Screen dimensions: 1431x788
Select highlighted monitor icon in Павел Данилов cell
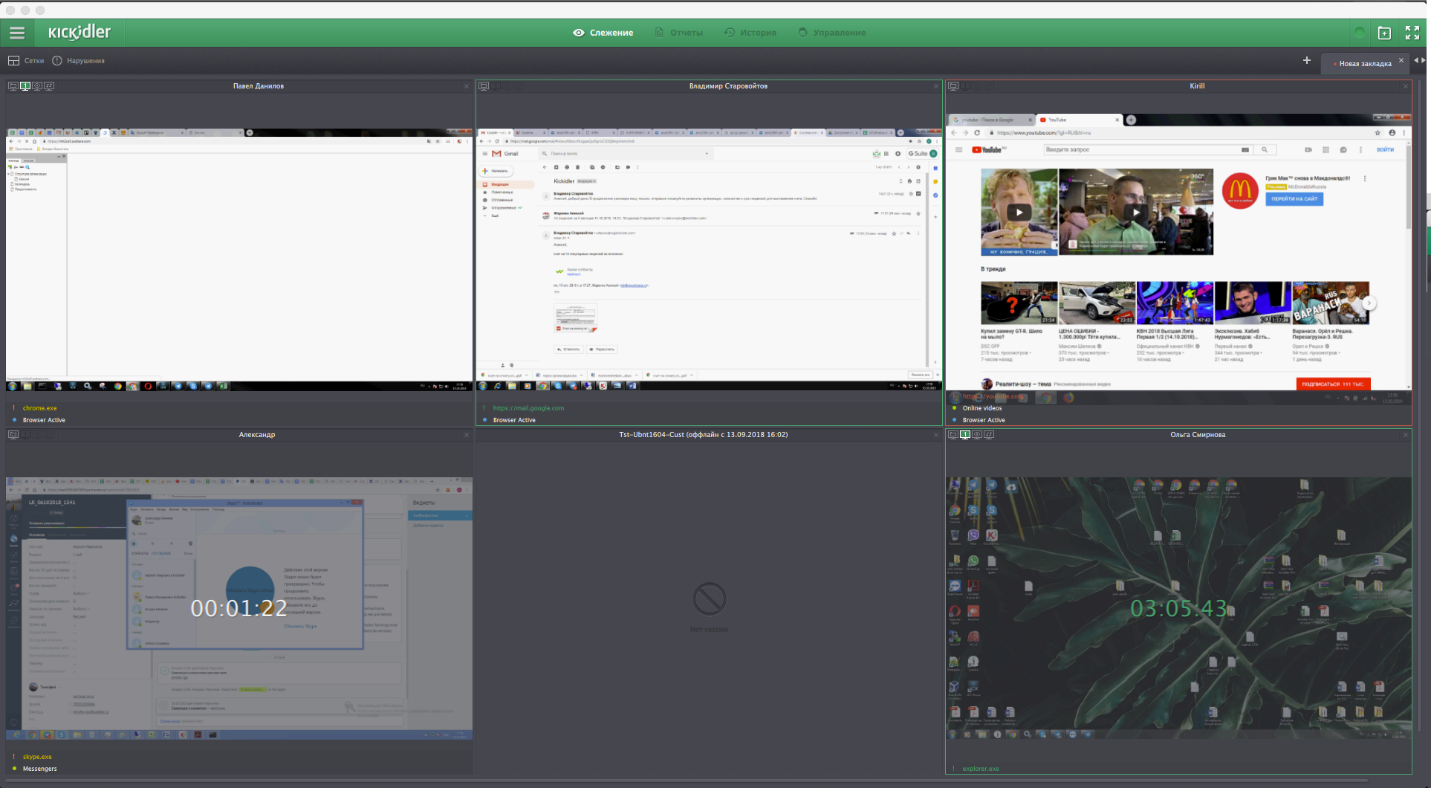[x=25, y=86]
